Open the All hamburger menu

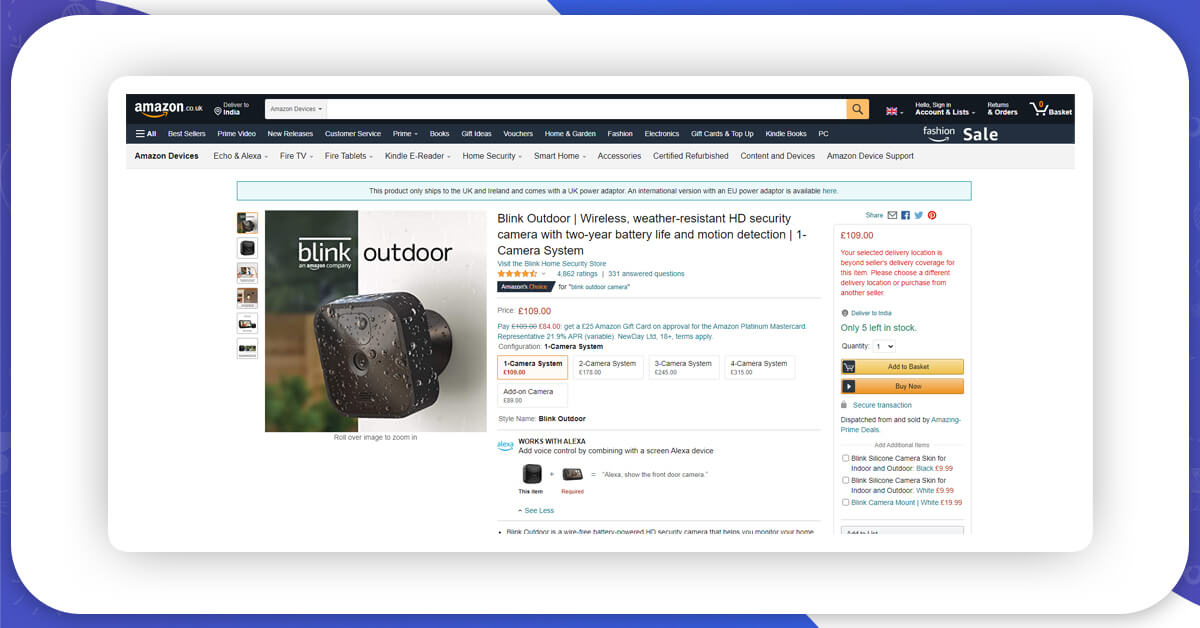[146, 133]
